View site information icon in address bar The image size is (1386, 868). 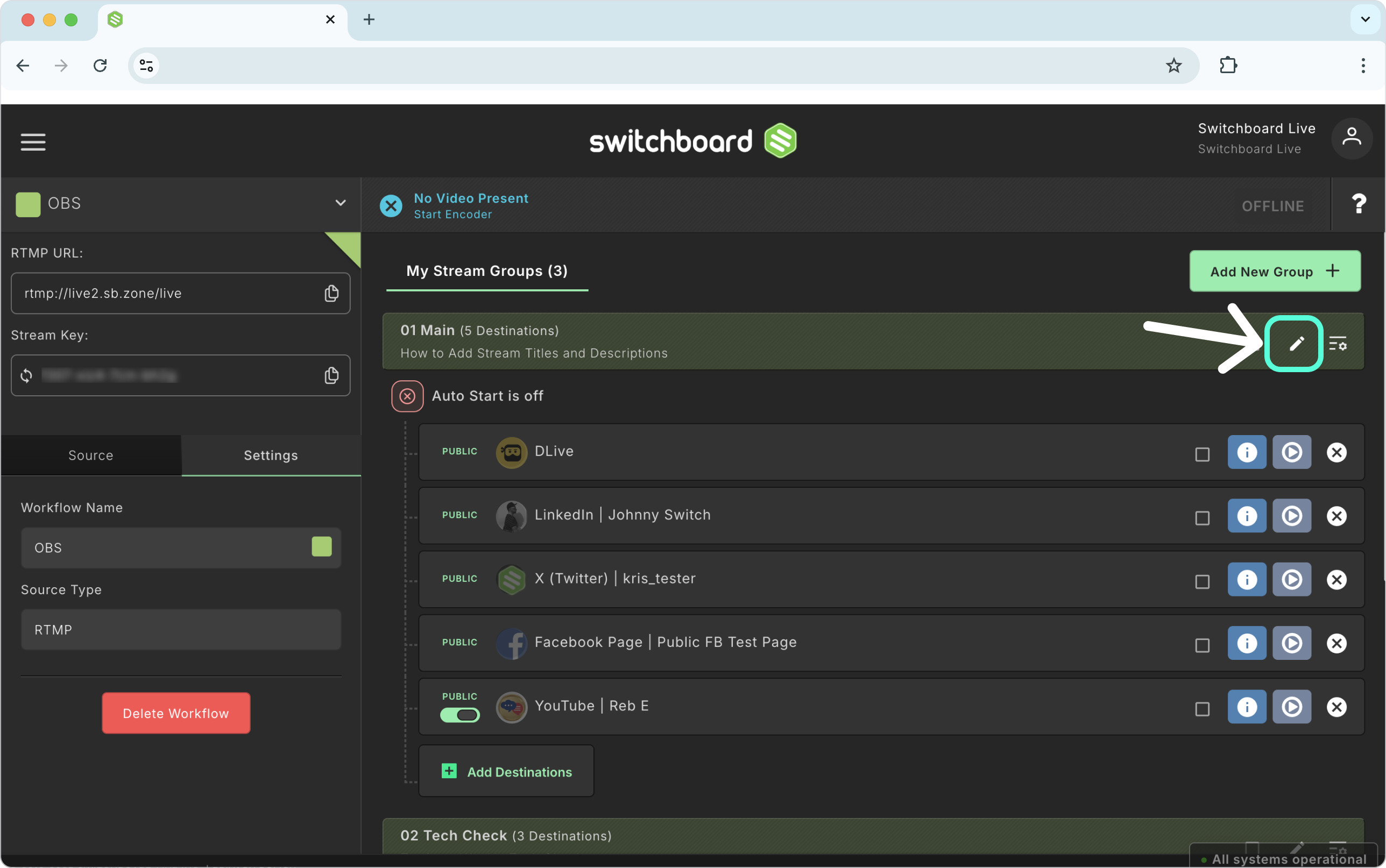(x=146, y=66)
